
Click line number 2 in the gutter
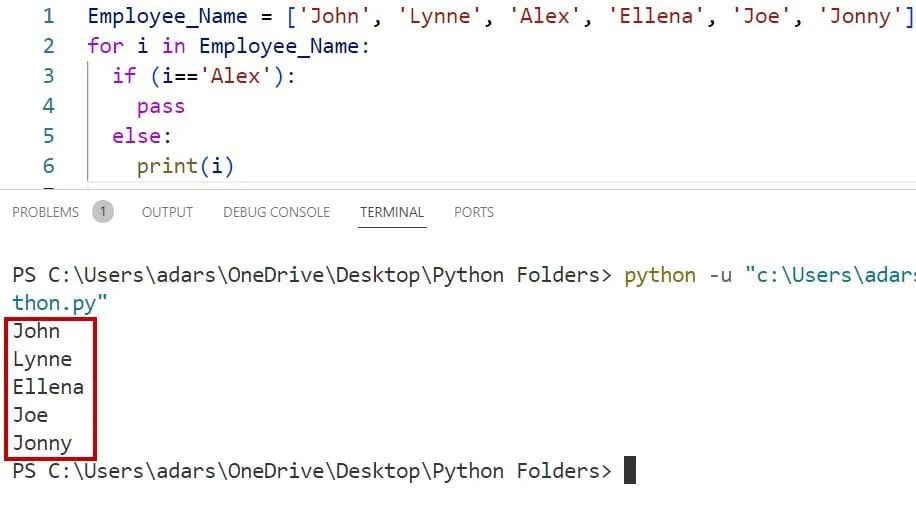(x=49, y=47)
